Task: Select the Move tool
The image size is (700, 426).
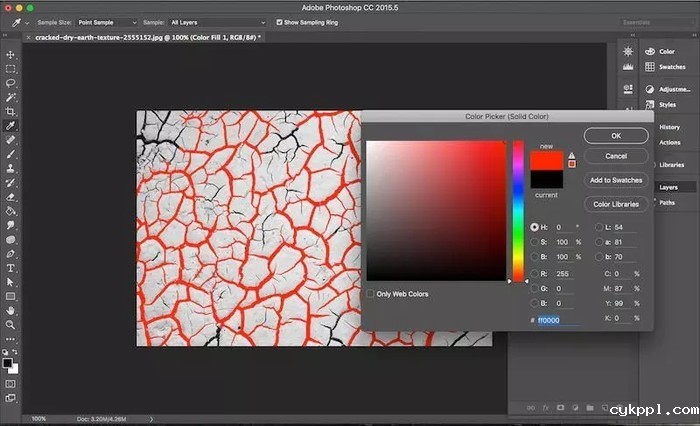Action: coord(11,55)
